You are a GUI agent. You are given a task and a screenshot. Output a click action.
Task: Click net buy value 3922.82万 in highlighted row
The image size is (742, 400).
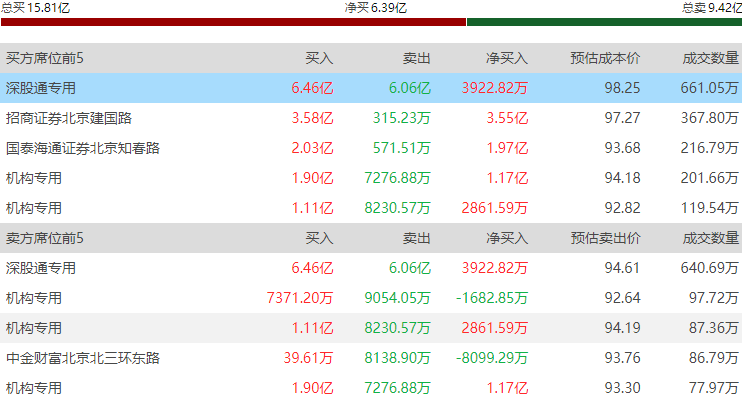coord(495,88)
